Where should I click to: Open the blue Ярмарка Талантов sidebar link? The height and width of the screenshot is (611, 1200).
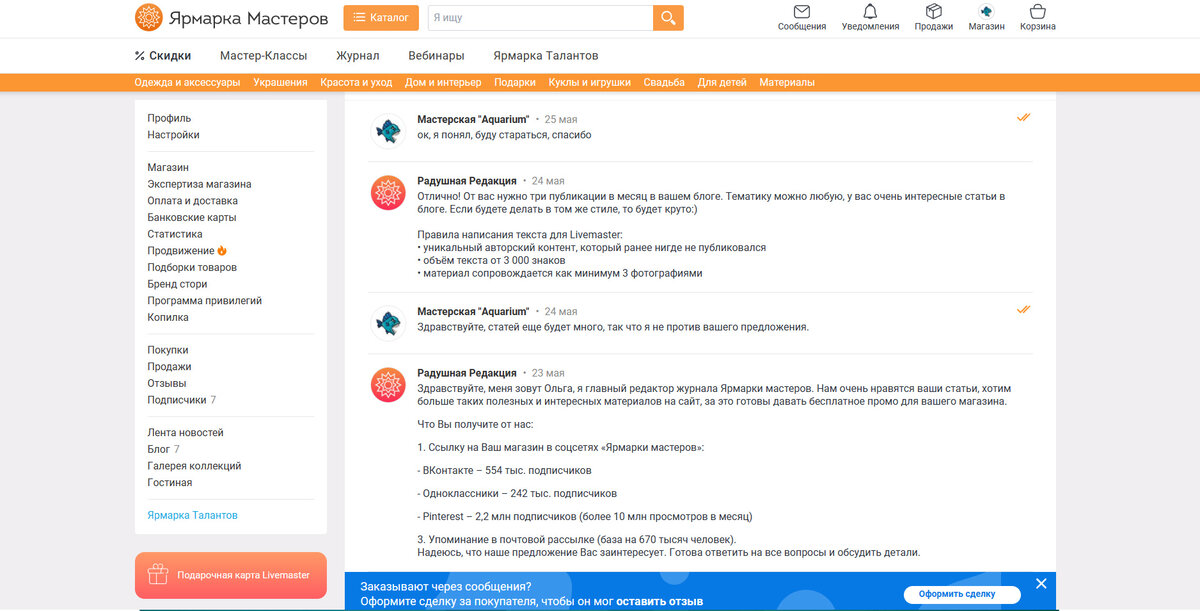[192, 515]
